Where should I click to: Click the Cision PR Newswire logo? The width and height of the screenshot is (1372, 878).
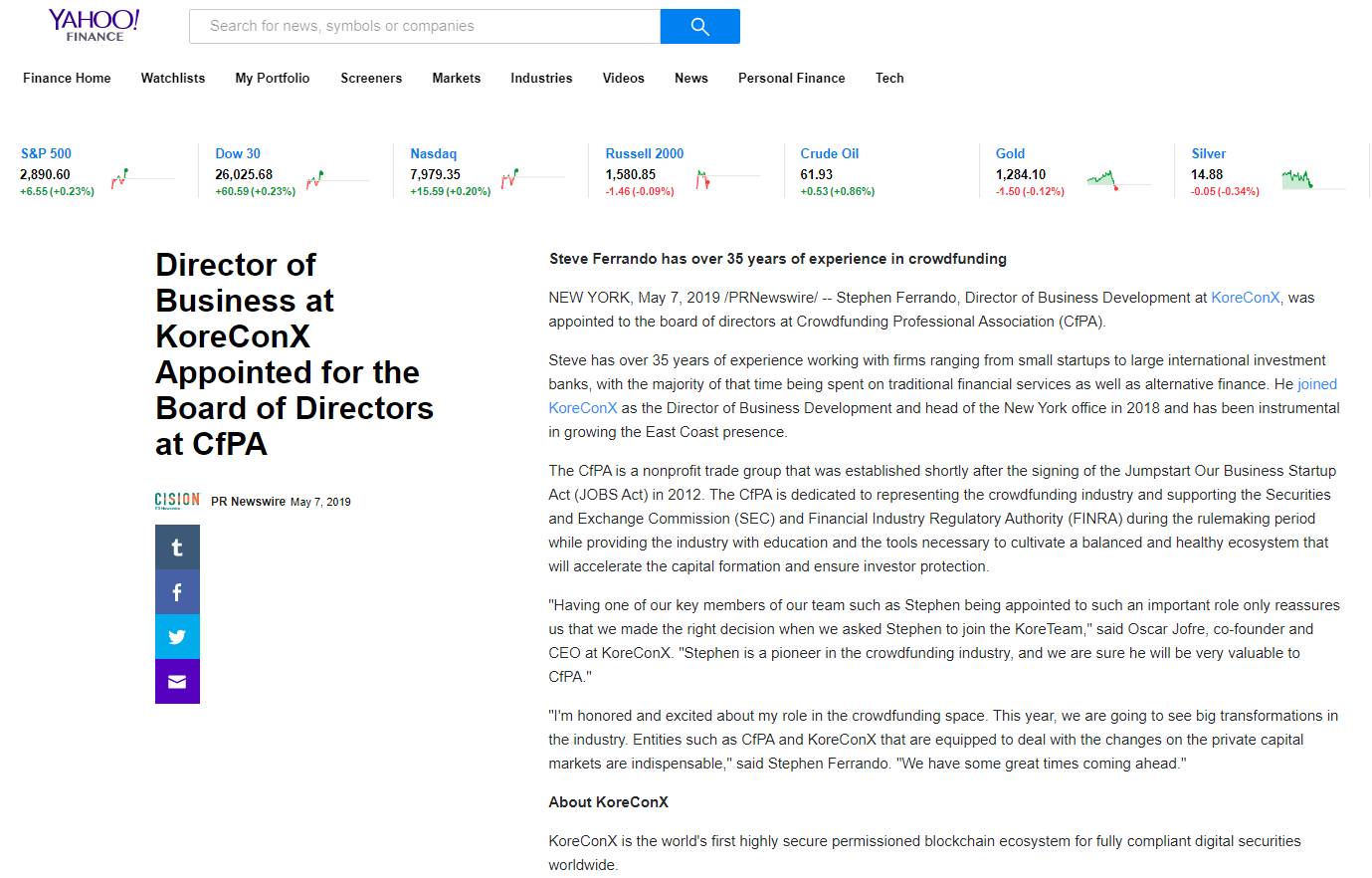tap(177, 501)
